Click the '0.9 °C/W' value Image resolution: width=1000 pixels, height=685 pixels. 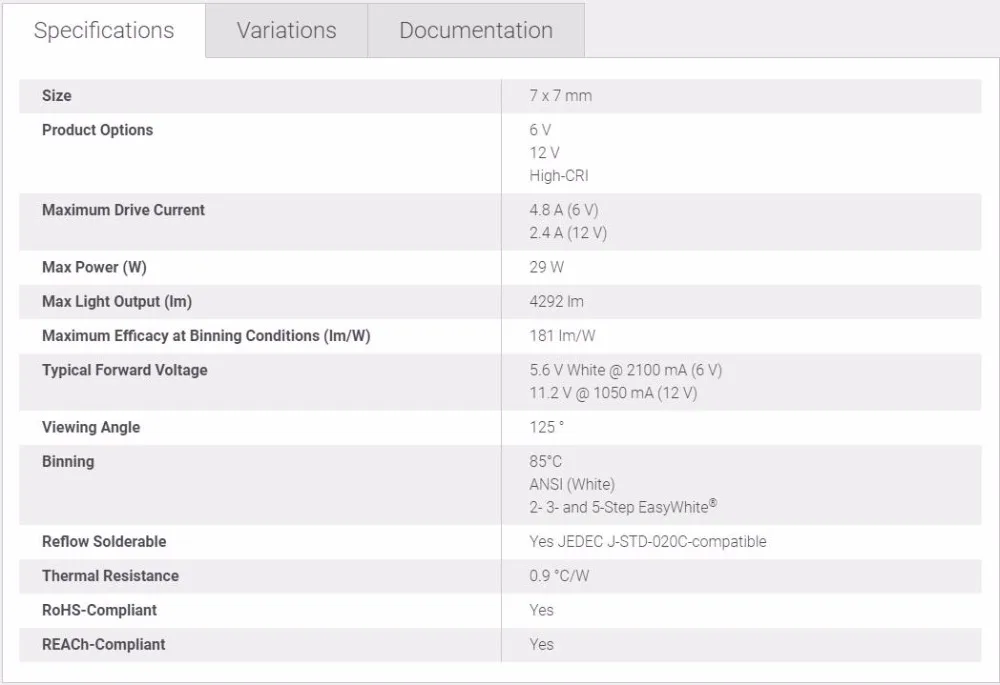559,576
